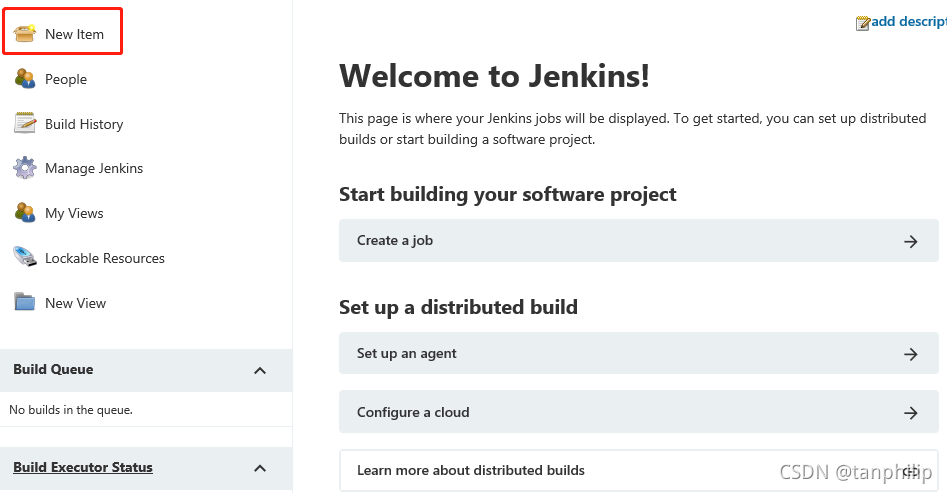Select New View in sidebar
947x493 pixels.
point(75,303)
